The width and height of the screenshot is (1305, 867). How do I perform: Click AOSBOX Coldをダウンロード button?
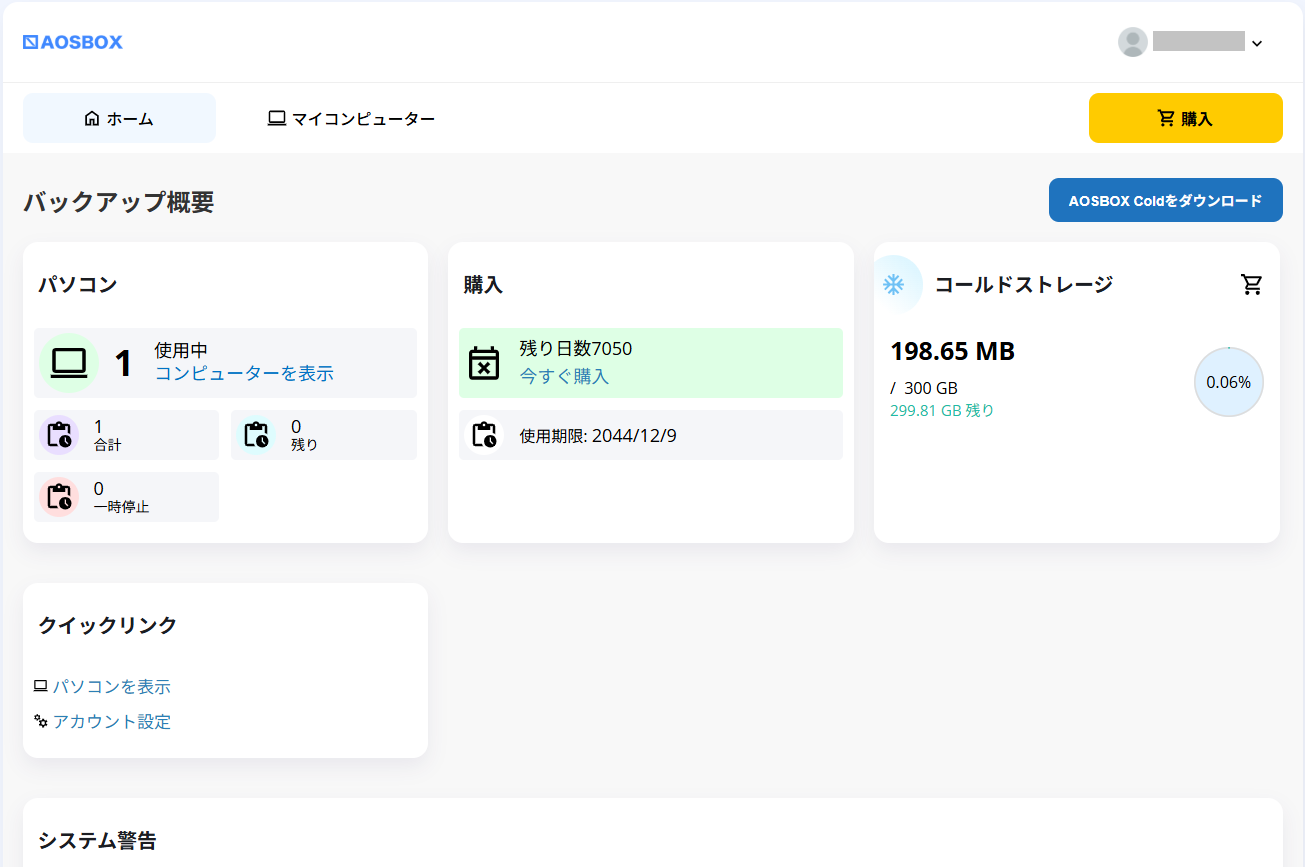tap(1165, 200)
